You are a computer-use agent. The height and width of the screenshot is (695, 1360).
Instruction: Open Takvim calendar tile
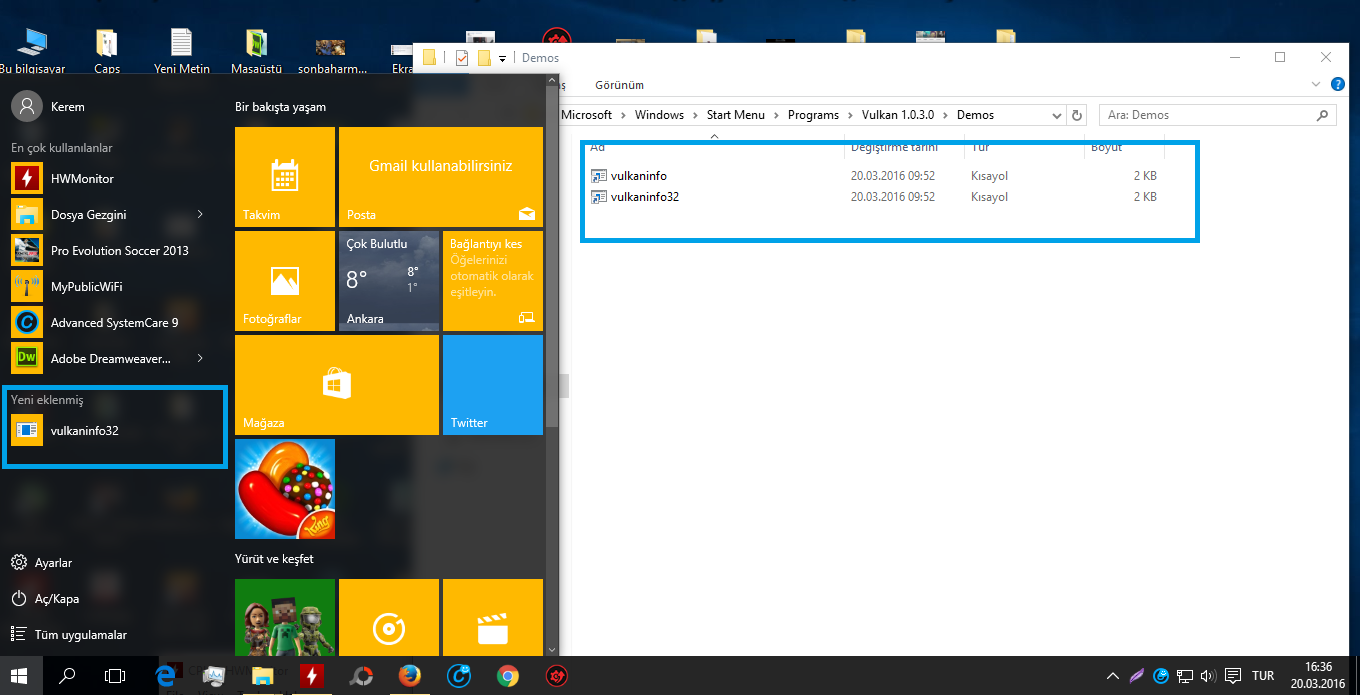pyautogui.click(x=285, y=177)
